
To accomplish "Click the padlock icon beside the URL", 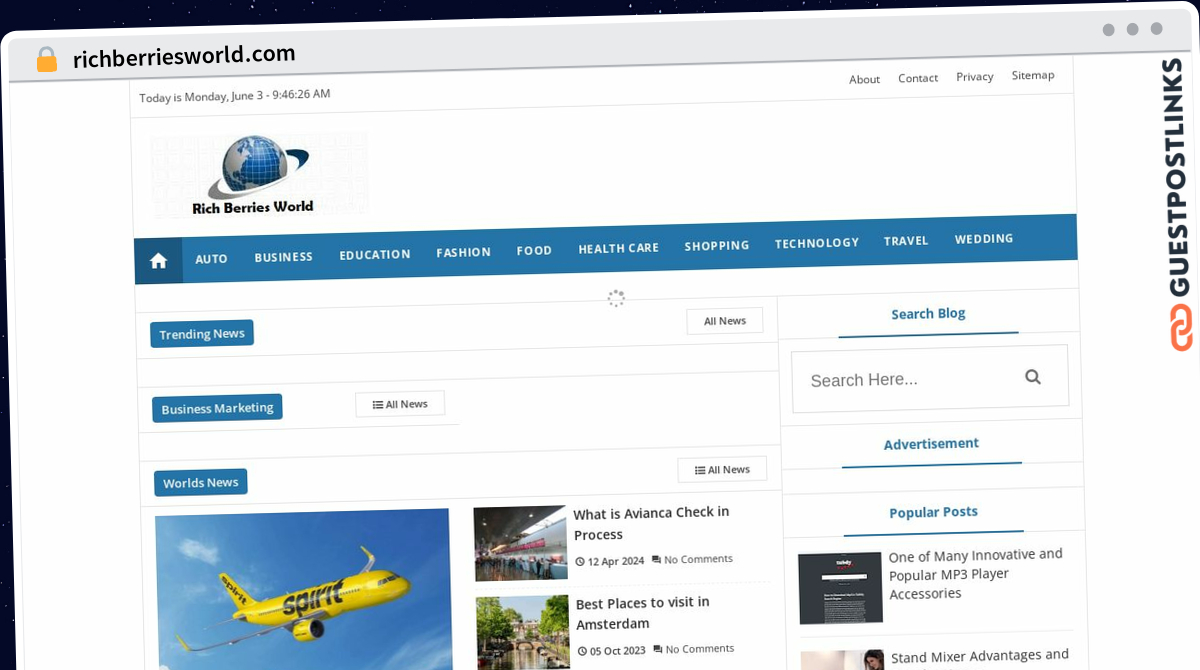I will click(47, 60).
